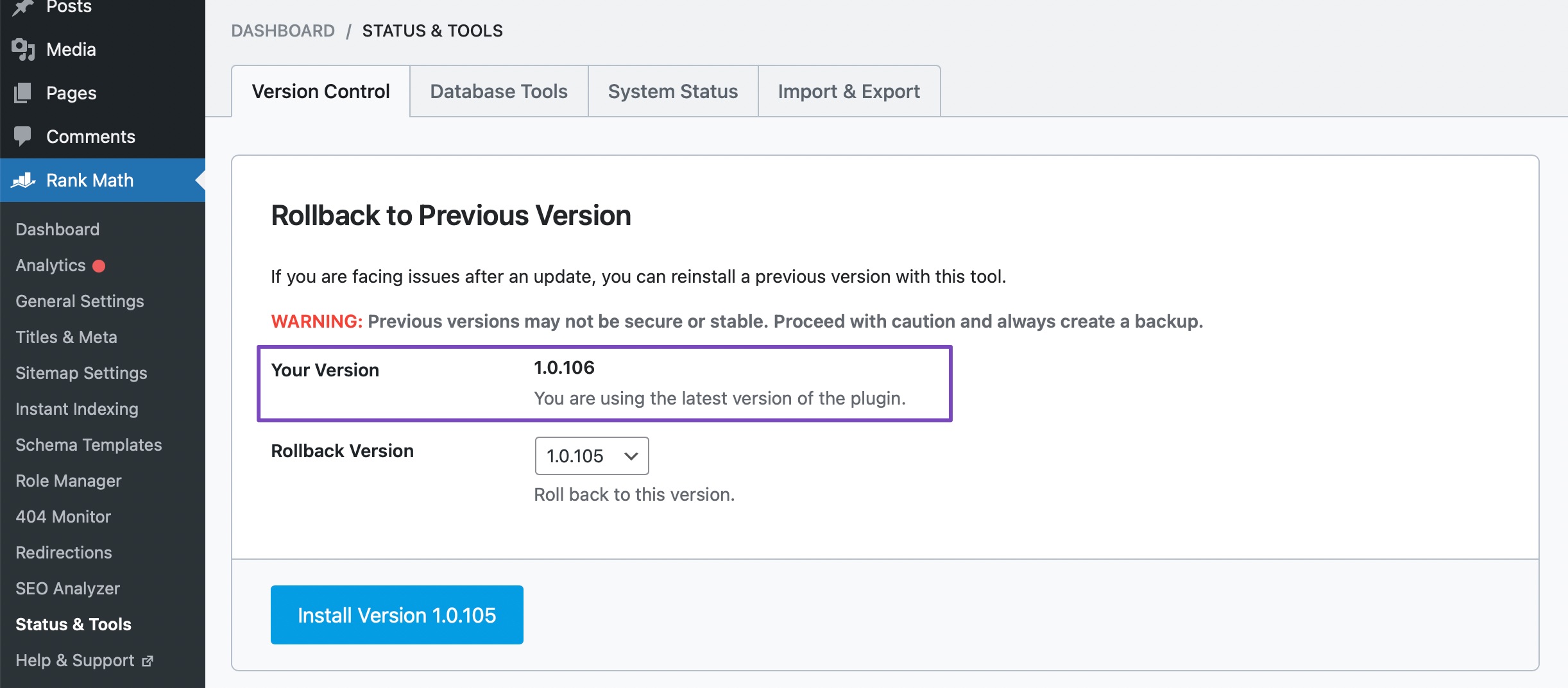Switch to the Database Tools tab
This screenshot has height=688, width=1568.
499,91
